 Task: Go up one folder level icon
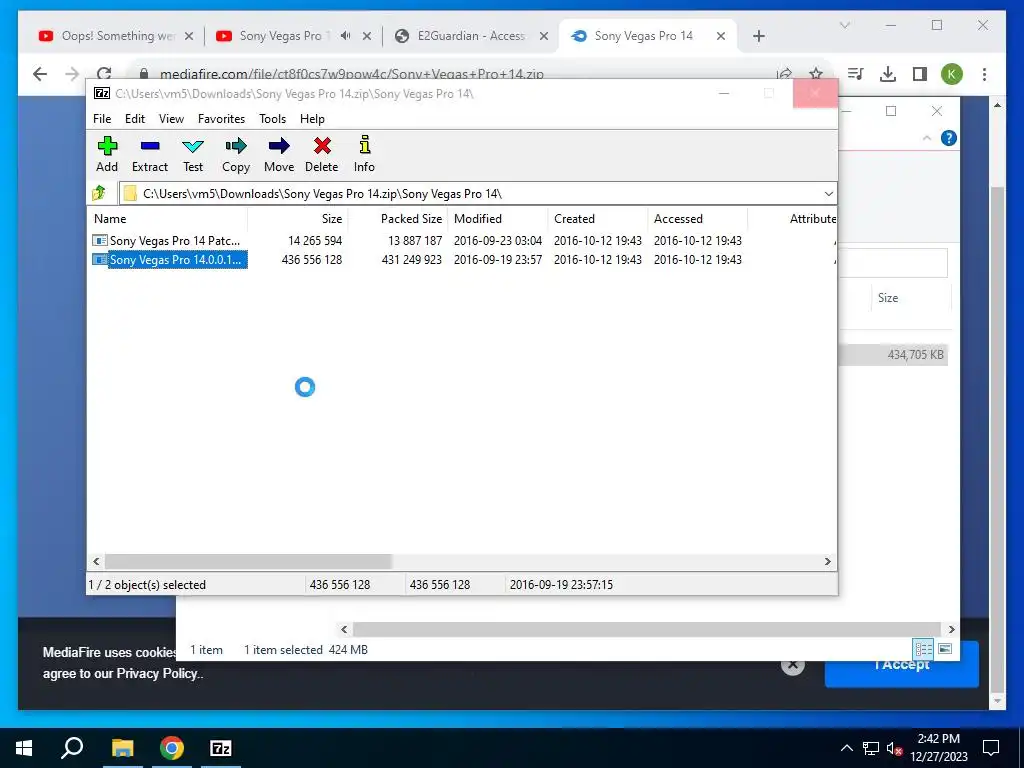[x=99, y=193]
